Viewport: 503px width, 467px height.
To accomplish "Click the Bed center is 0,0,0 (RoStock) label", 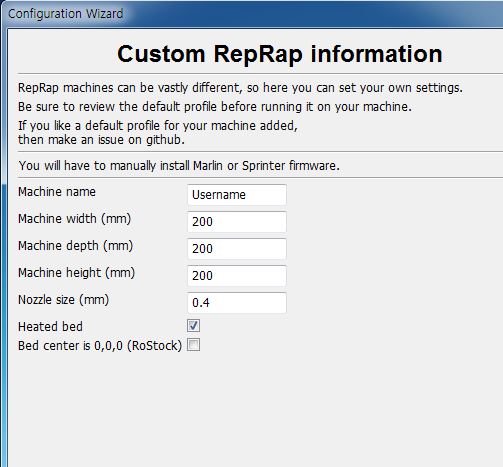I will coord(100,346).
